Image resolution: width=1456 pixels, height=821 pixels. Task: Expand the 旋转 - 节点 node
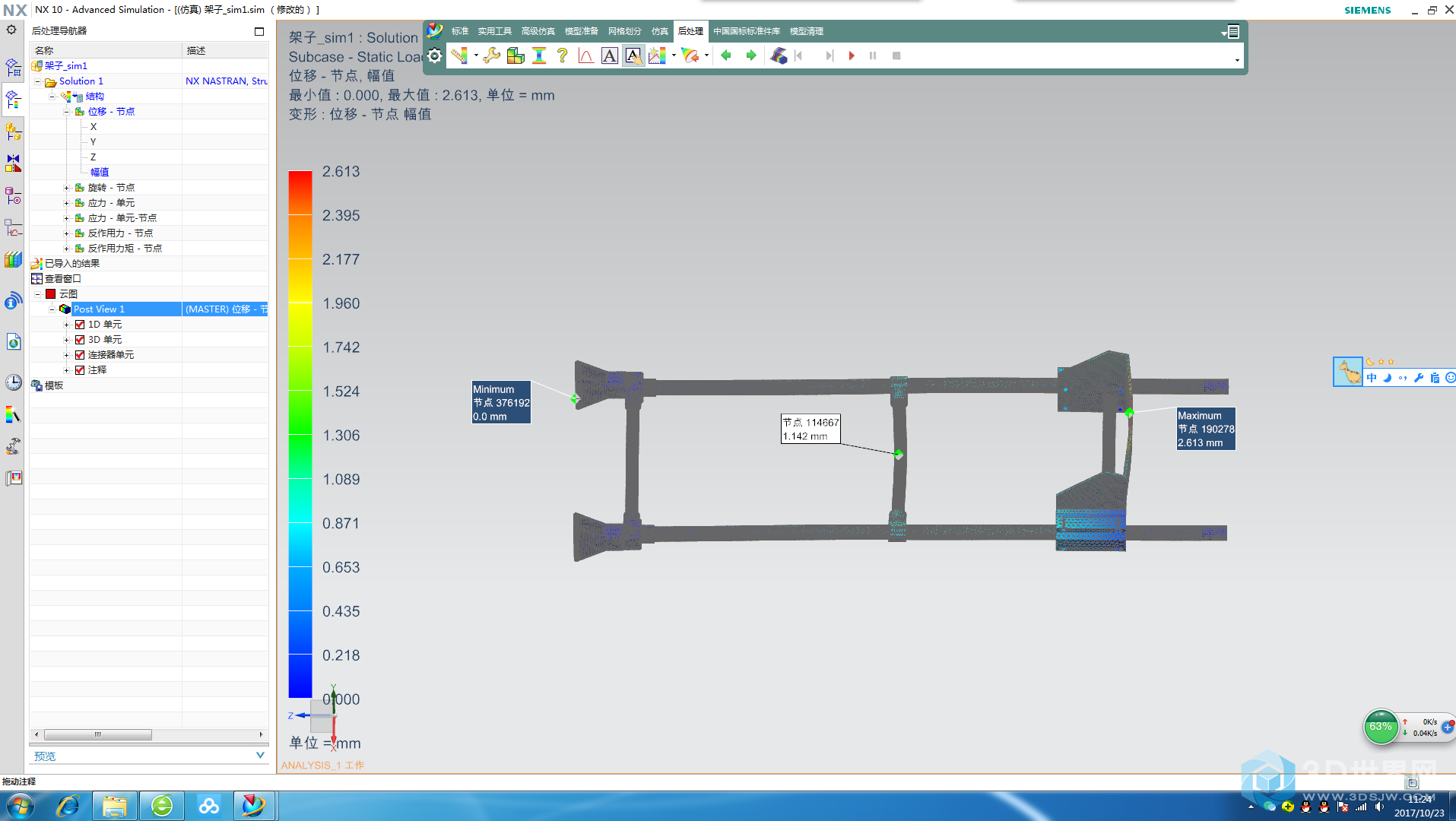click(66, 188)
